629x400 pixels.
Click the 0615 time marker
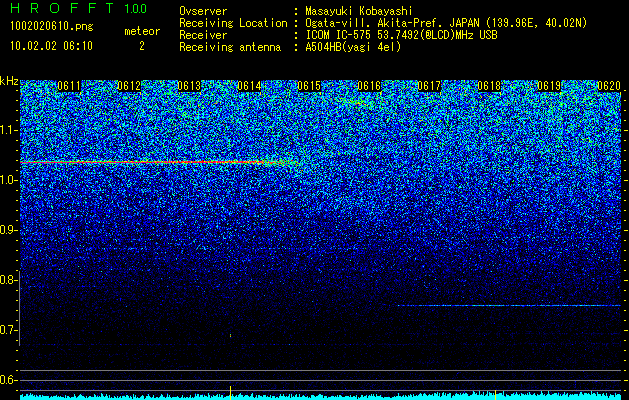point(309,86)
